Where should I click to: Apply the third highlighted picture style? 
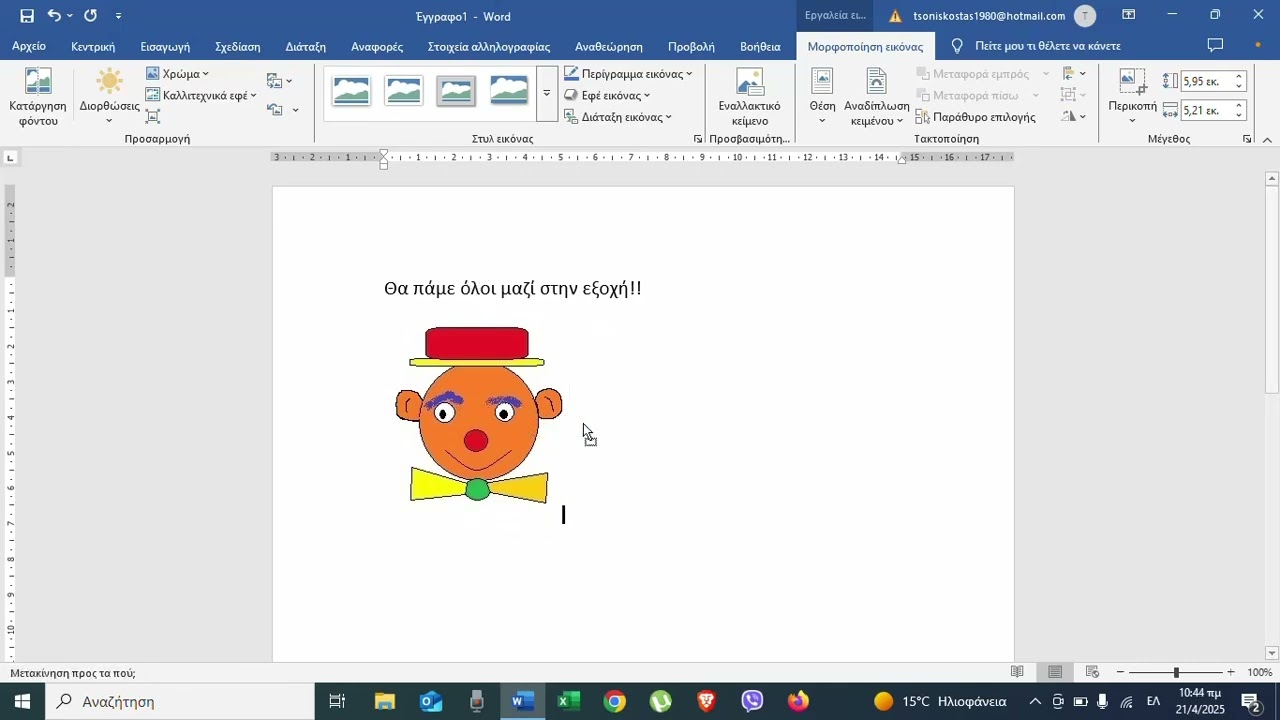(x=456, y=92)
